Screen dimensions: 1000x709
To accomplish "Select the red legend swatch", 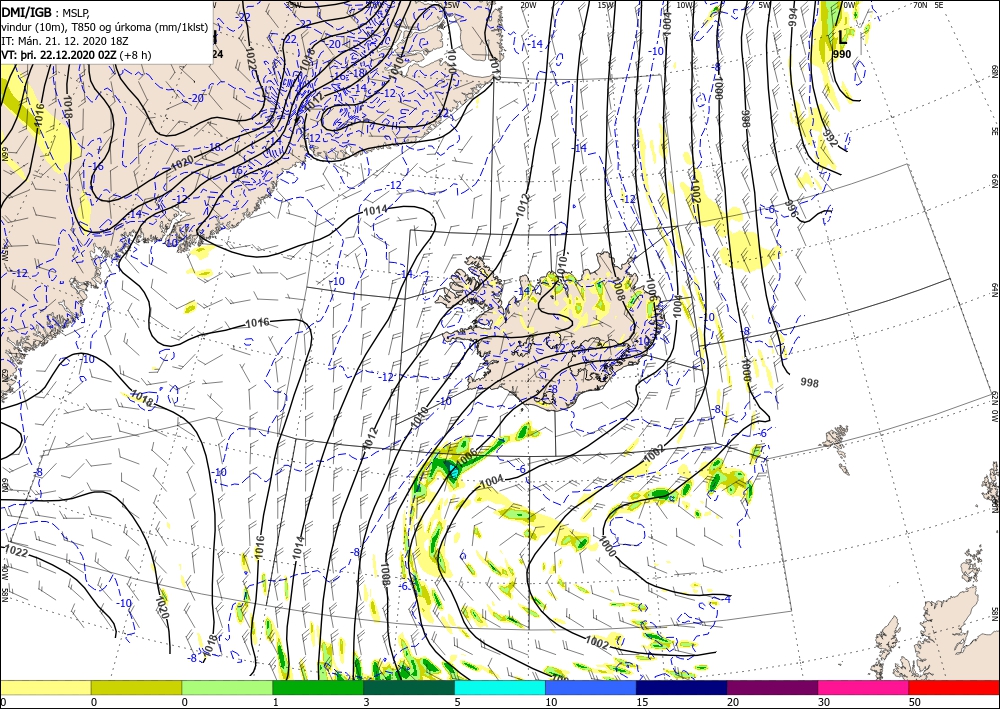I will point(954,687).
